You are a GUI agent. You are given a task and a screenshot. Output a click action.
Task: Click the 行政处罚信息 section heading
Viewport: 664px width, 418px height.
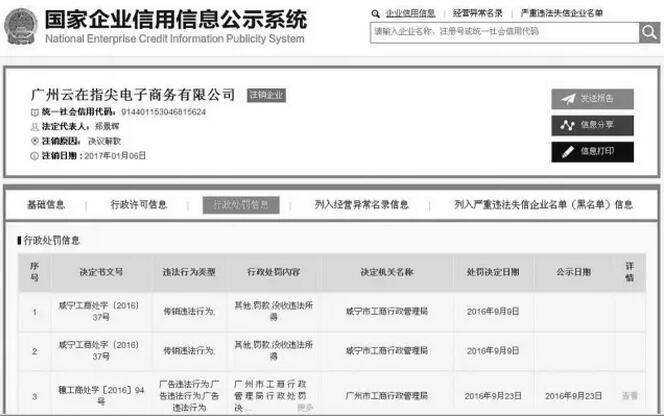(x=52, y=241)
